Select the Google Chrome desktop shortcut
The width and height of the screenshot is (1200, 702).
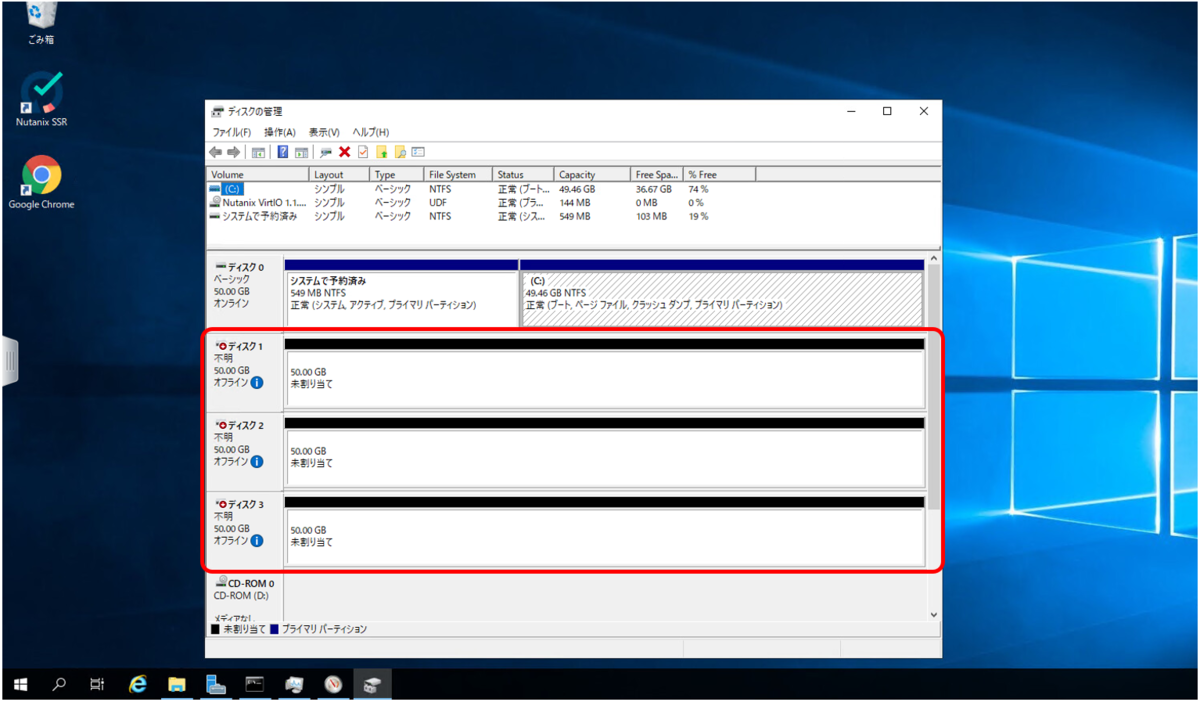click(x=42, y=182)
